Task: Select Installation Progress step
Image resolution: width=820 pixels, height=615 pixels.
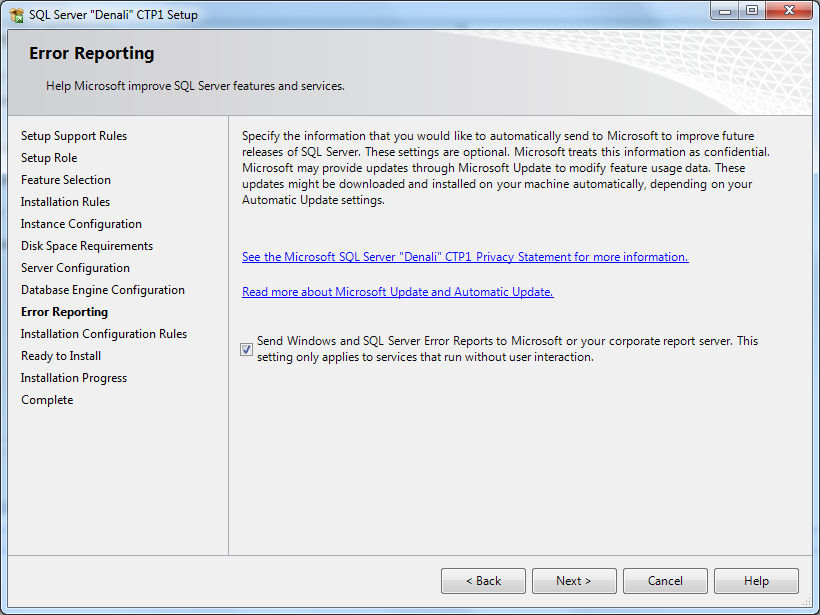Action: [x=74, y=378]
